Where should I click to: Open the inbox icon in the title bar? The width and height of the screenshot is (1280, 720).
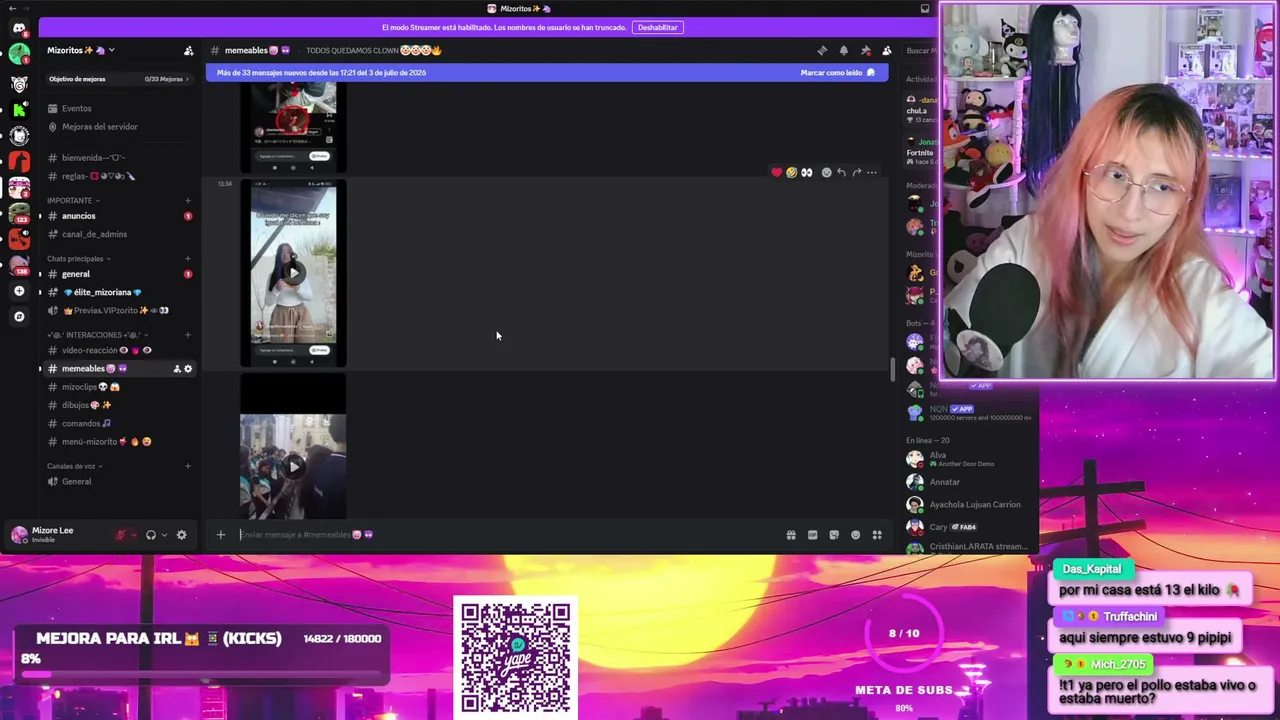[x=925, y=9]
